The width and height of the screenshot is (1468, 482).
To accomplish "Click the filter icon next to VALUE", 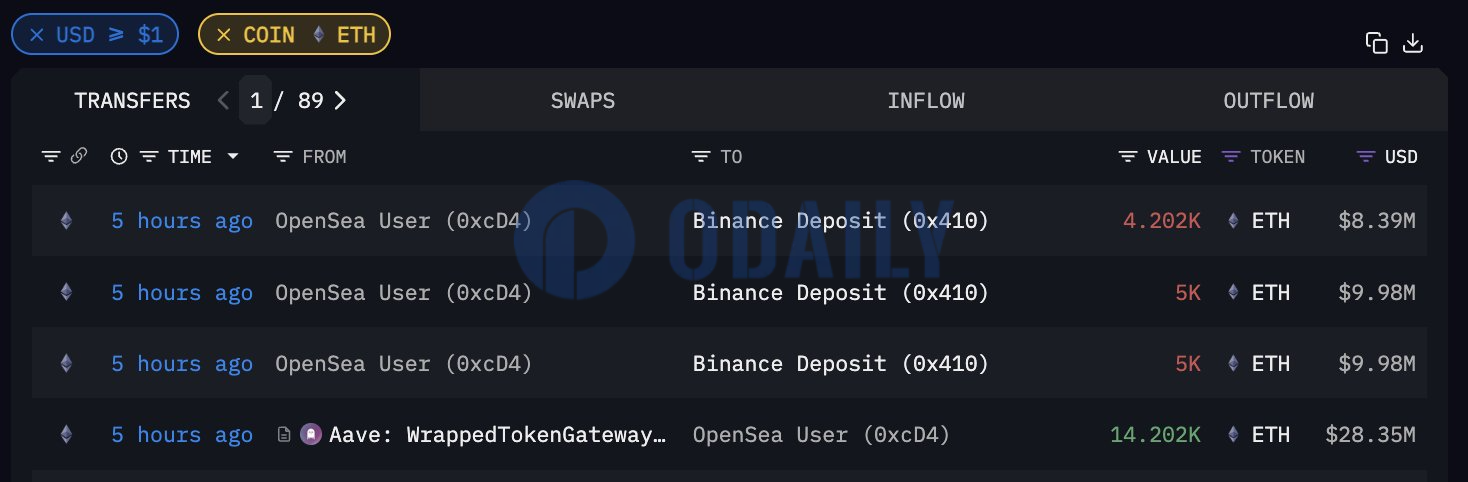I will (1128, 157).
